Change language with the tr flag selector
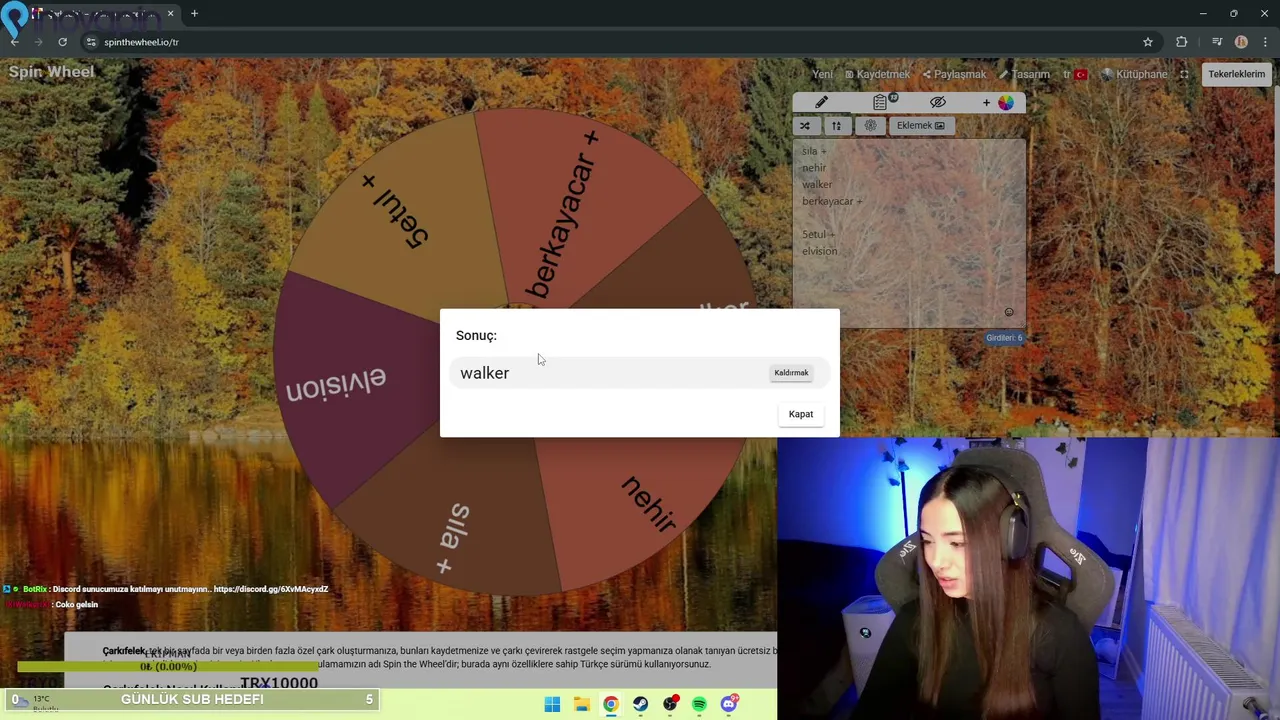Viewport: 1280px width, 720px height. [x=1075, y=75]
